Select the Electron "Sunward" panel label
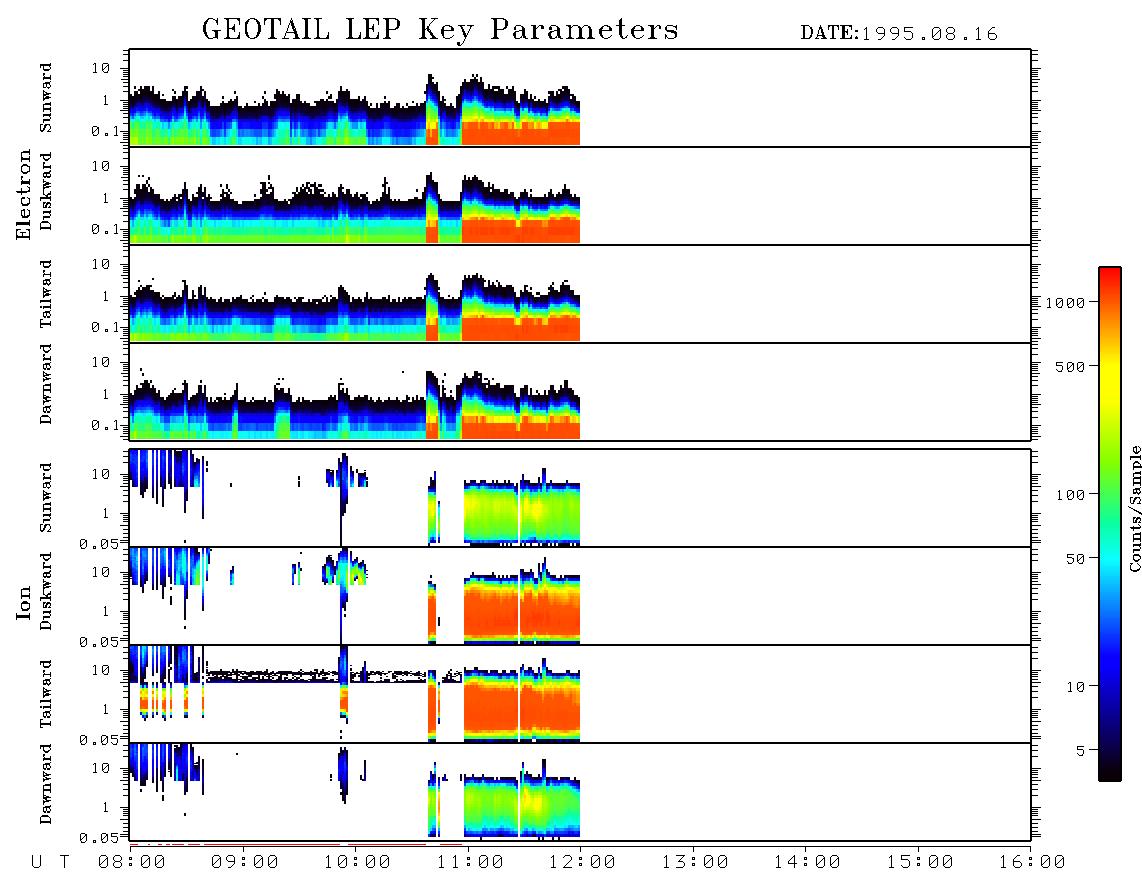The width and height of the screenshot is (1142, 880). [x=46, y=98]
